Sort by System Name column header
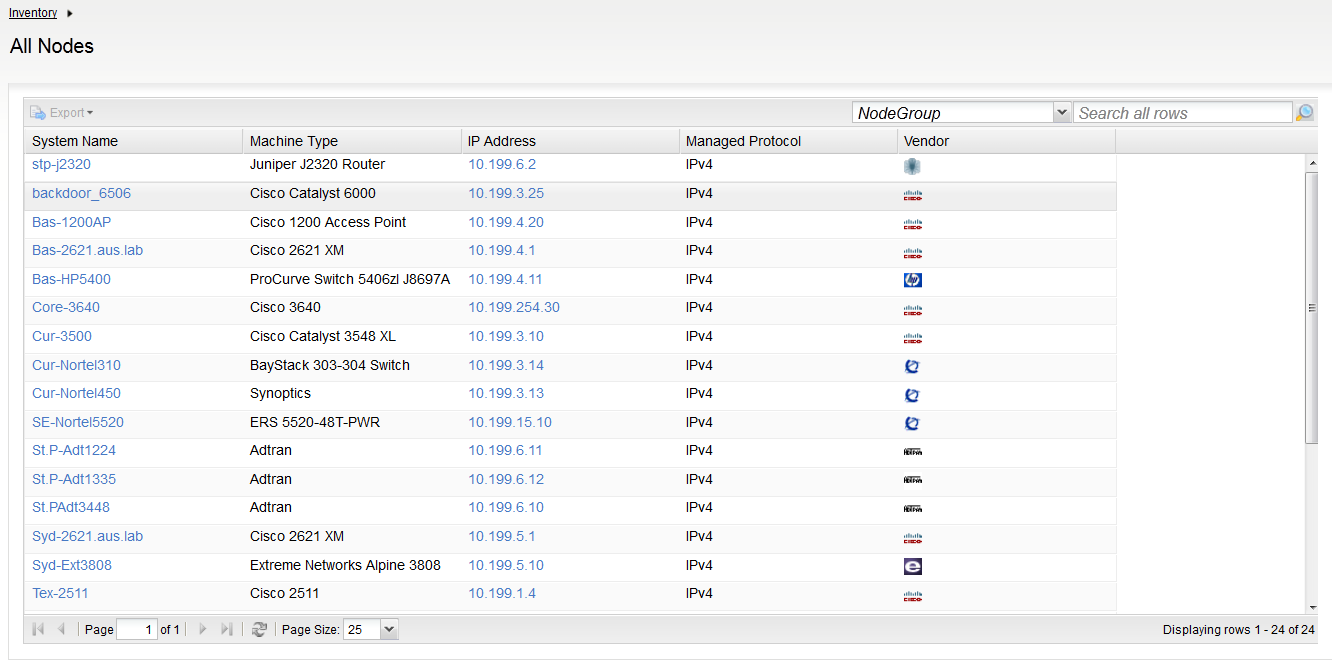The image size is (1332, 666). tap(133, 141)
